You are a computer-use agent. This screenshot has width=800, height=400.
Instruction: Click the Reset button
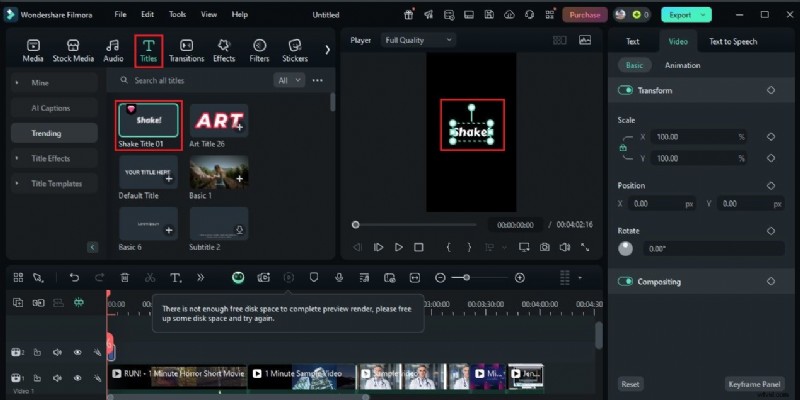coord(630,384)
